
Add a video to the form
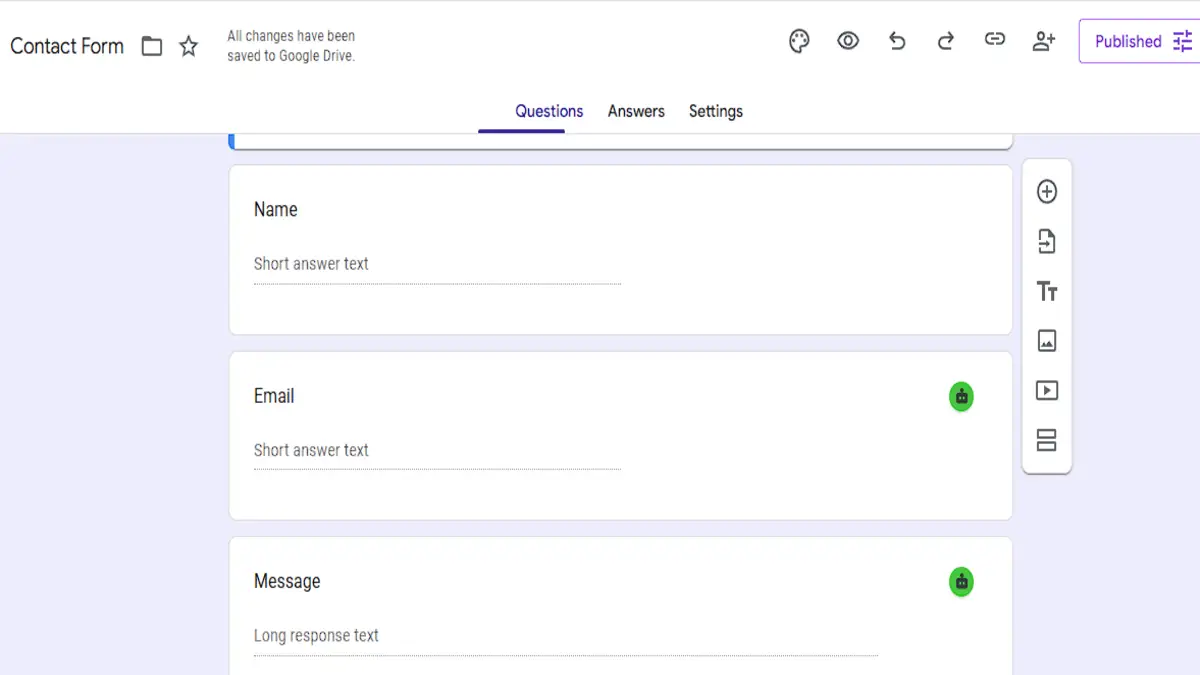point(1047,391)
